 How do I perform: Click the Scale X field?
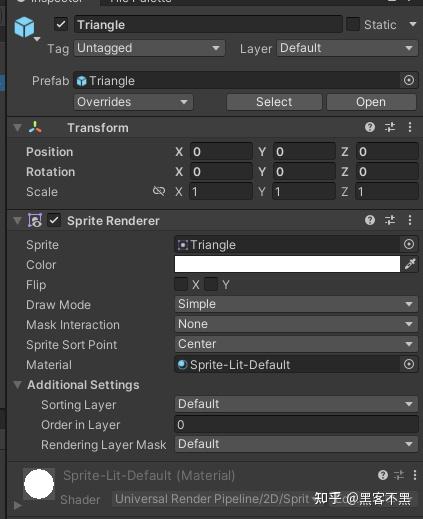[221, 192]
